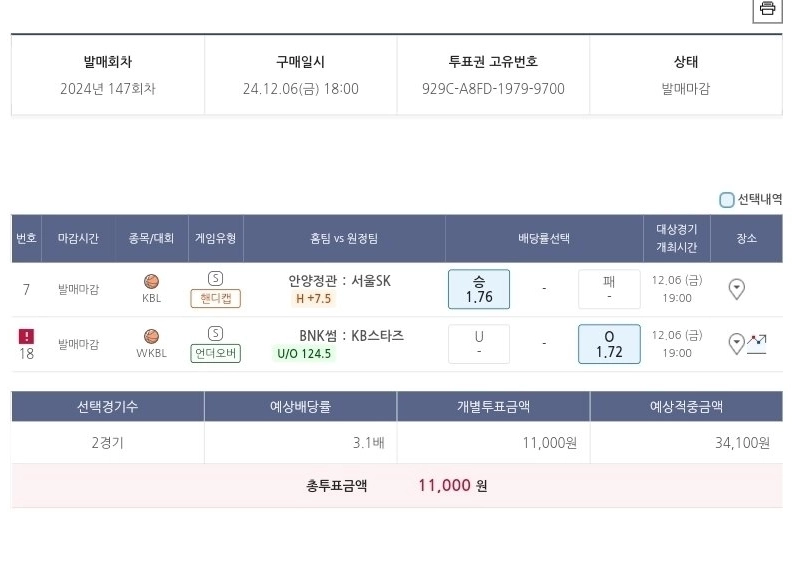Click the H +7.5 handicap label
Viewport: 800px width, 563px height.
click(313, 298)
